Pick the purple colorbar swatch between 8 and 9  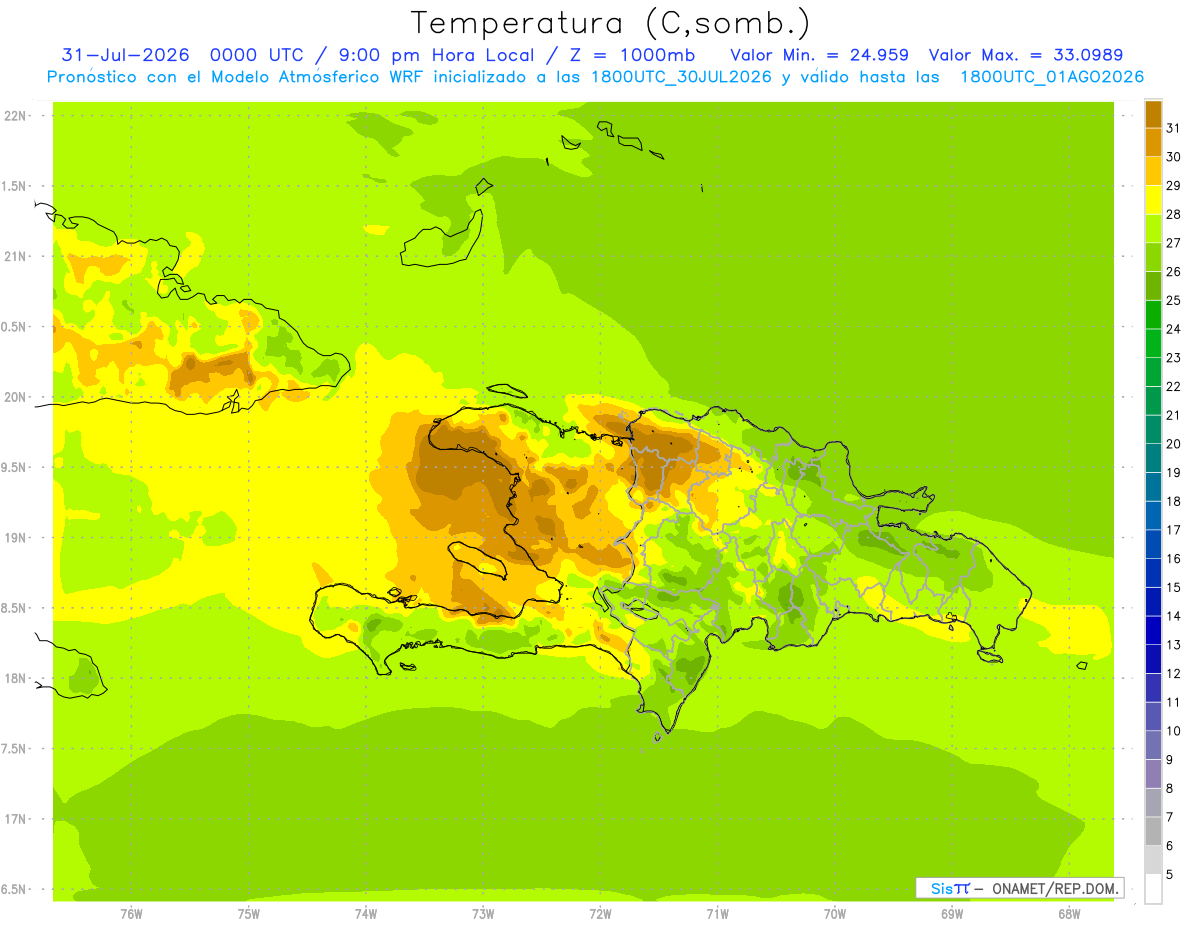click(x=1153, y=774)
